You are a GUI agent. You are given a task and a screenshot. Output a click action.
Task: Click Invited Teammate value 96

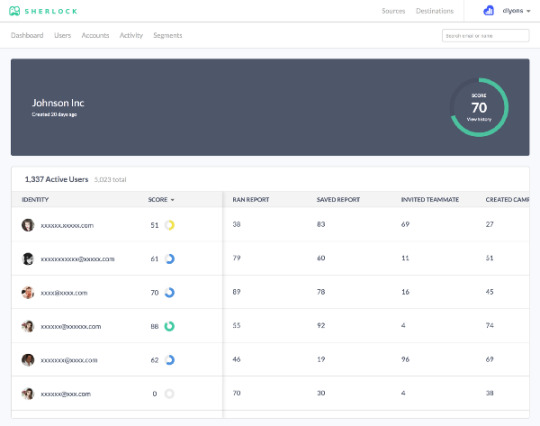point(405,359)
